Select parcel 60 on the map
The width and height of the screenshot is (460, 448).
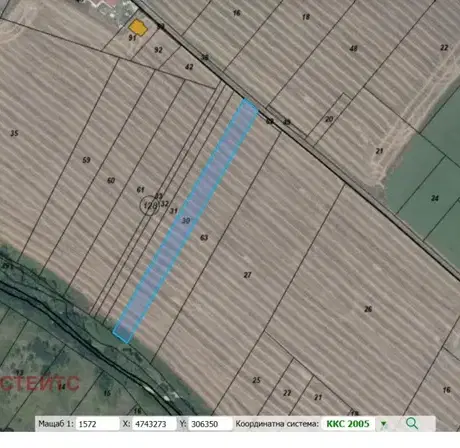click(111, 180)
